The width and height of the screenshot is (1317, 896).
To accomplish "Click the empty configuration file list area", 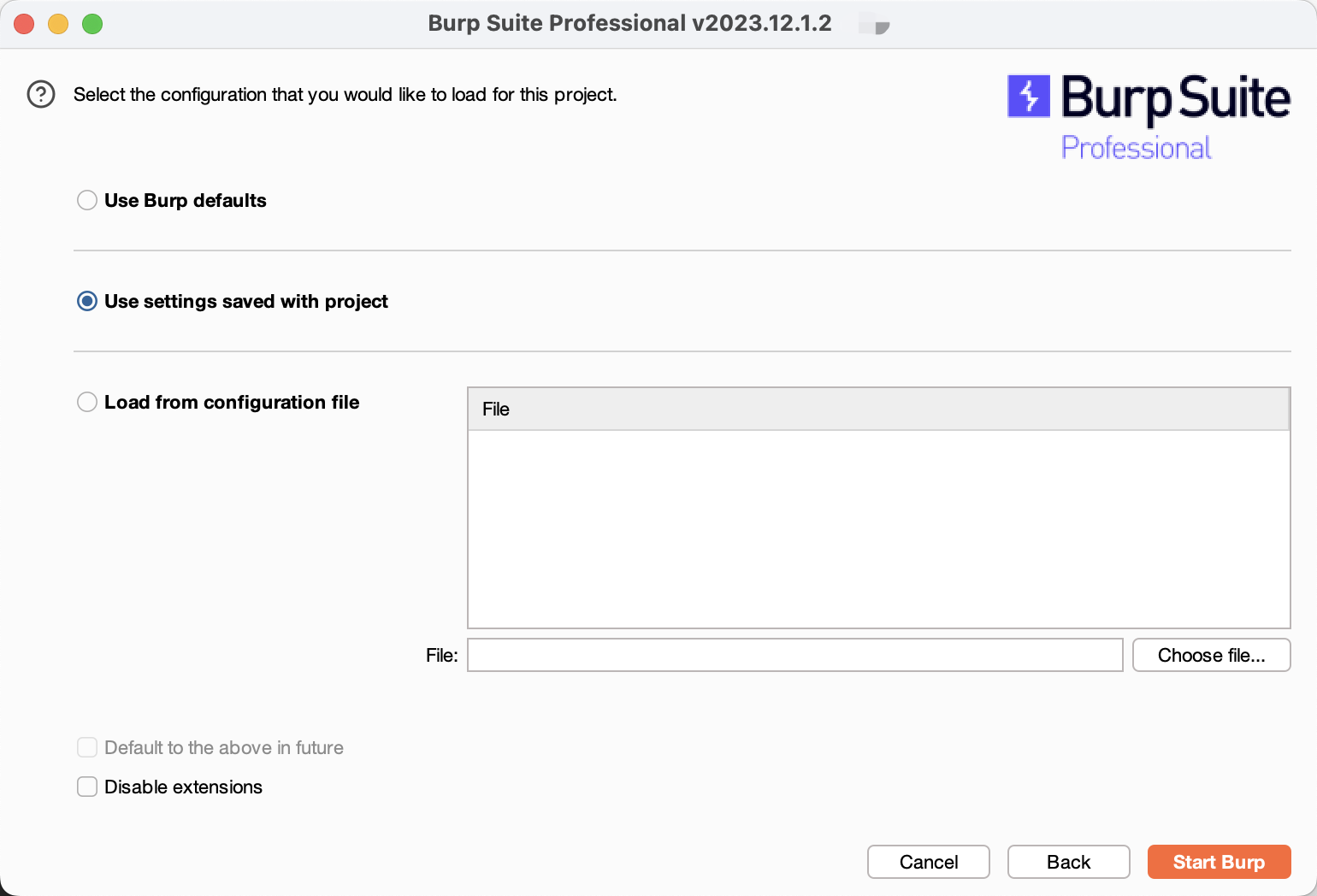I will point(878,528).
